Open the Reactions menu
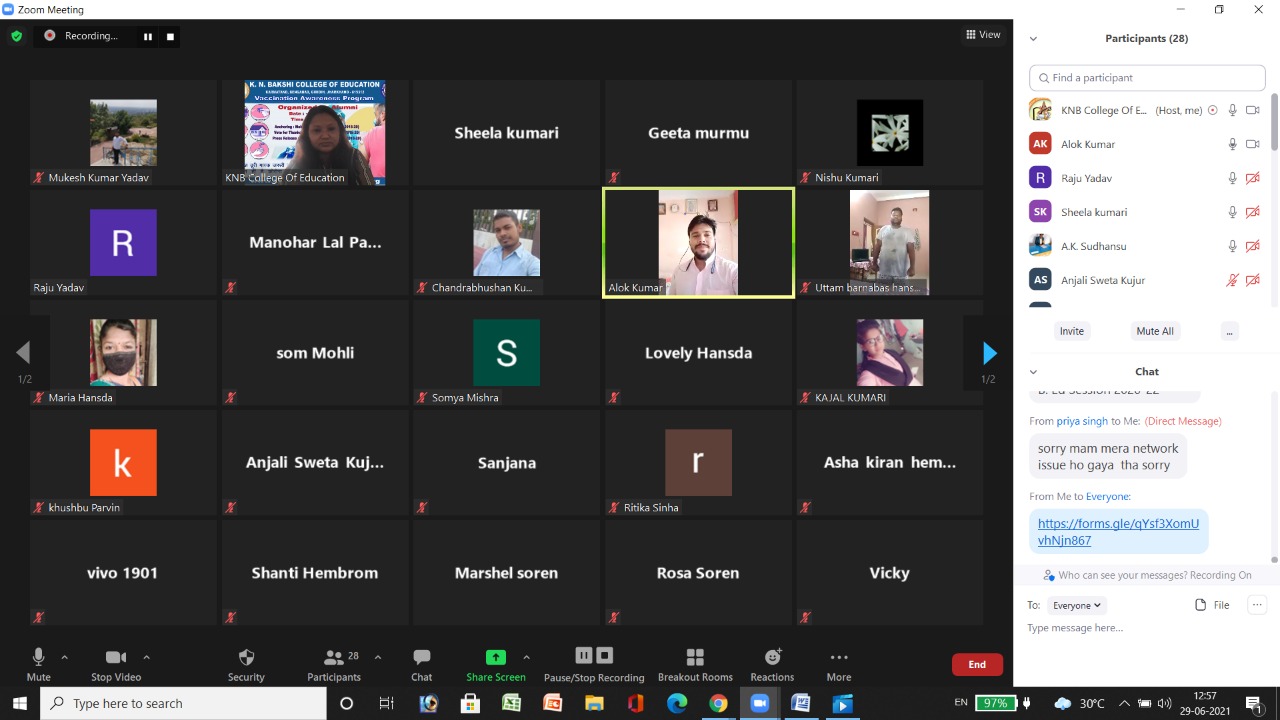This screenshot has width=1280, height=720. 772,664
